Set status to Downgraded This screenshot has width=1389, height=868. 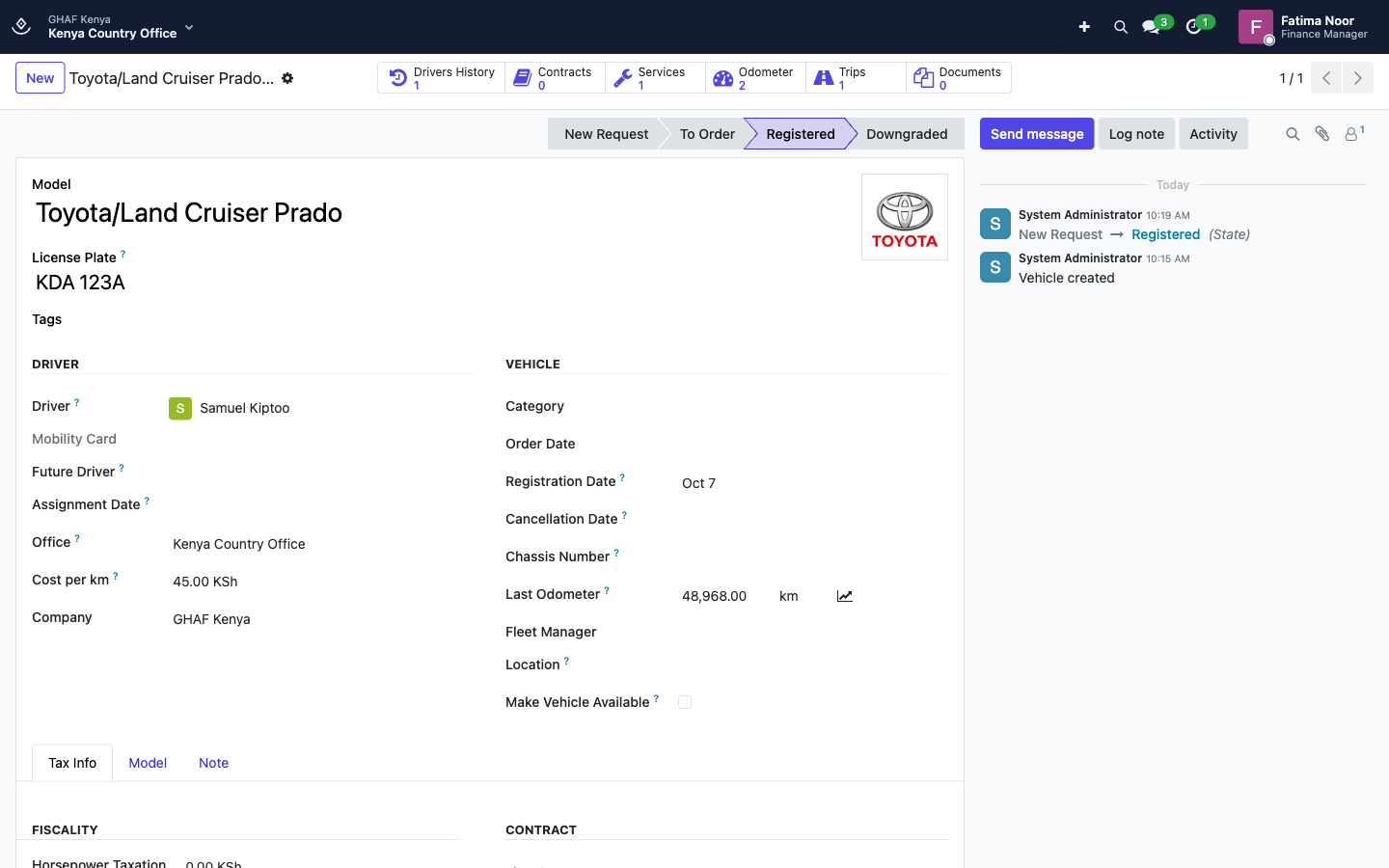coord(907,134)
